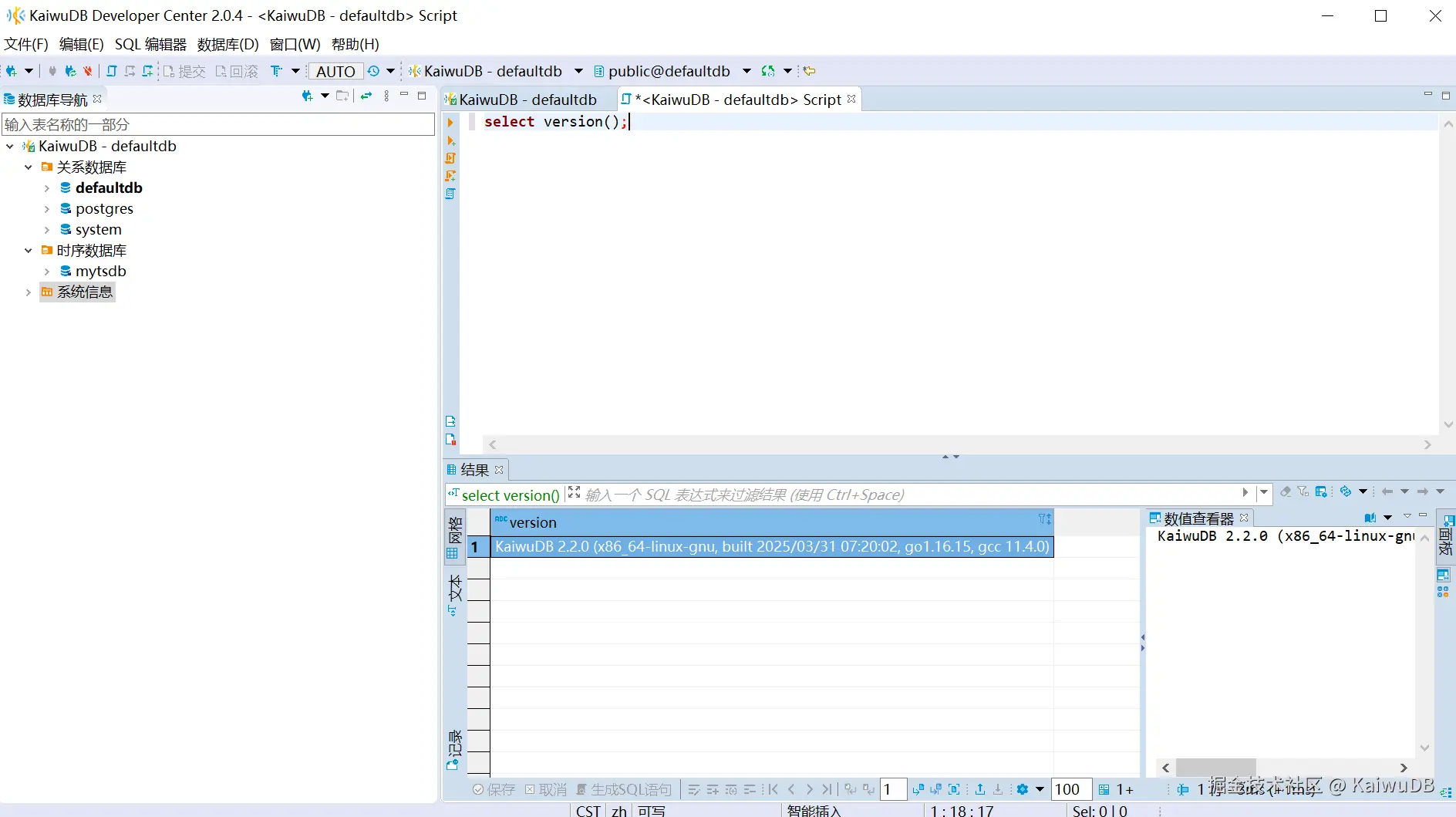Click the explain execution plan icon in gutter

pyautogui.click(x=450, y=194)
